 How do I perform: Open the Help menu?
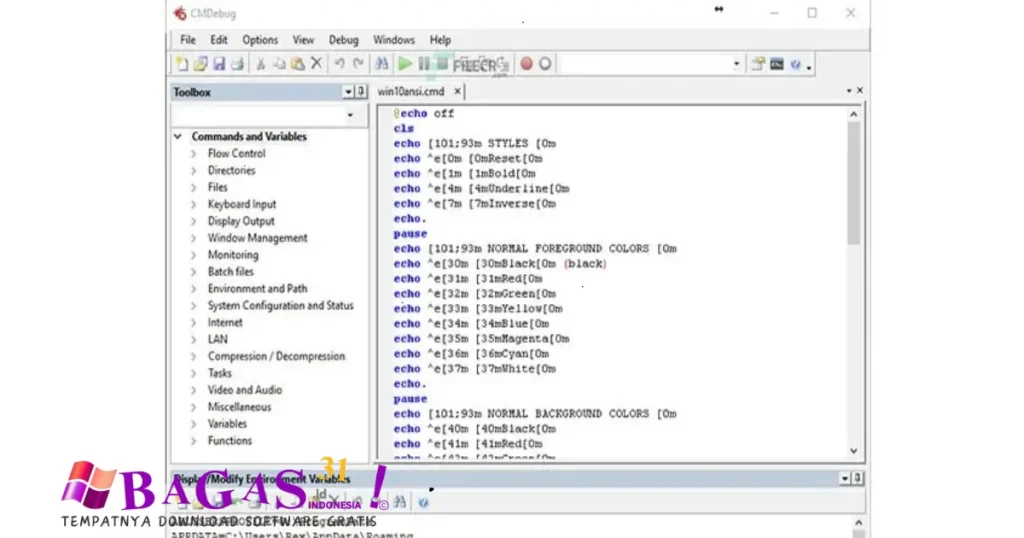tap(440, 40)
